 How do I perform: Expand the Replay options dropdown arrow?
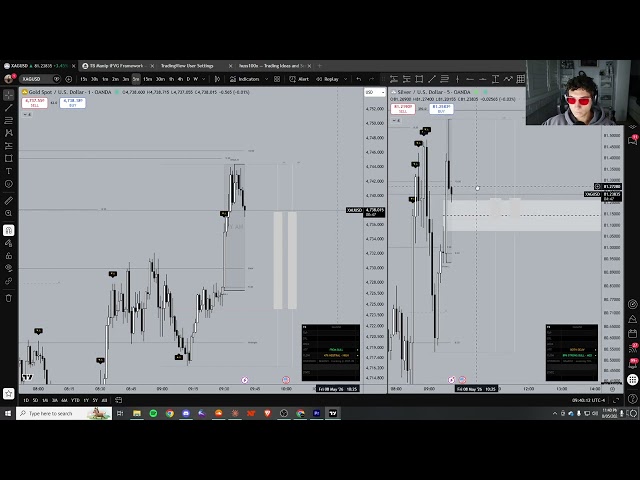click(345, 79)
